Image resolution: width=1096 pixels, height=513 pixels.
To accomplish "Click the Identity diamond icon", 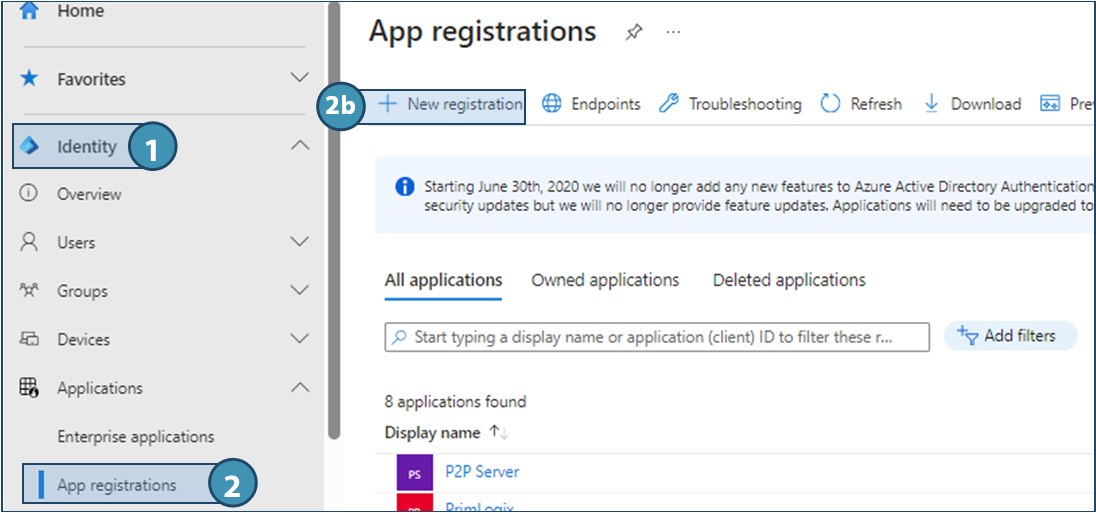I will tap(30, 146).
